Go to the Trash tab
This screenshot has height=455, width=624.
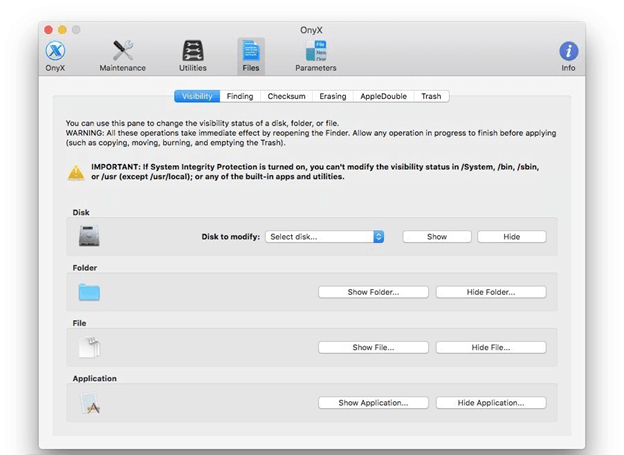coord(431,97)
